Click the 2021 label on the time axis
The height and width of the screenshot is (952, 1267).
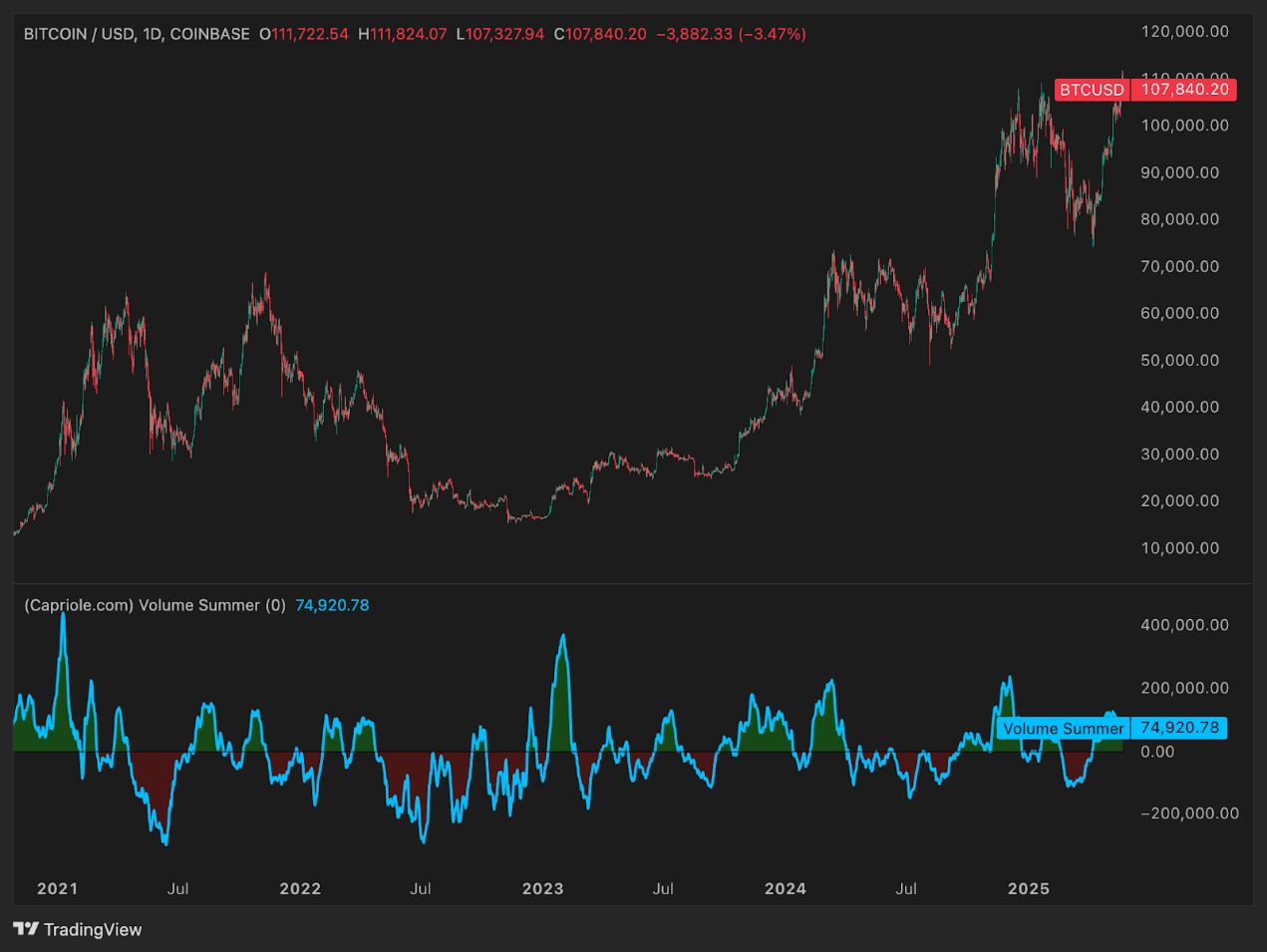tap(57, 888)
